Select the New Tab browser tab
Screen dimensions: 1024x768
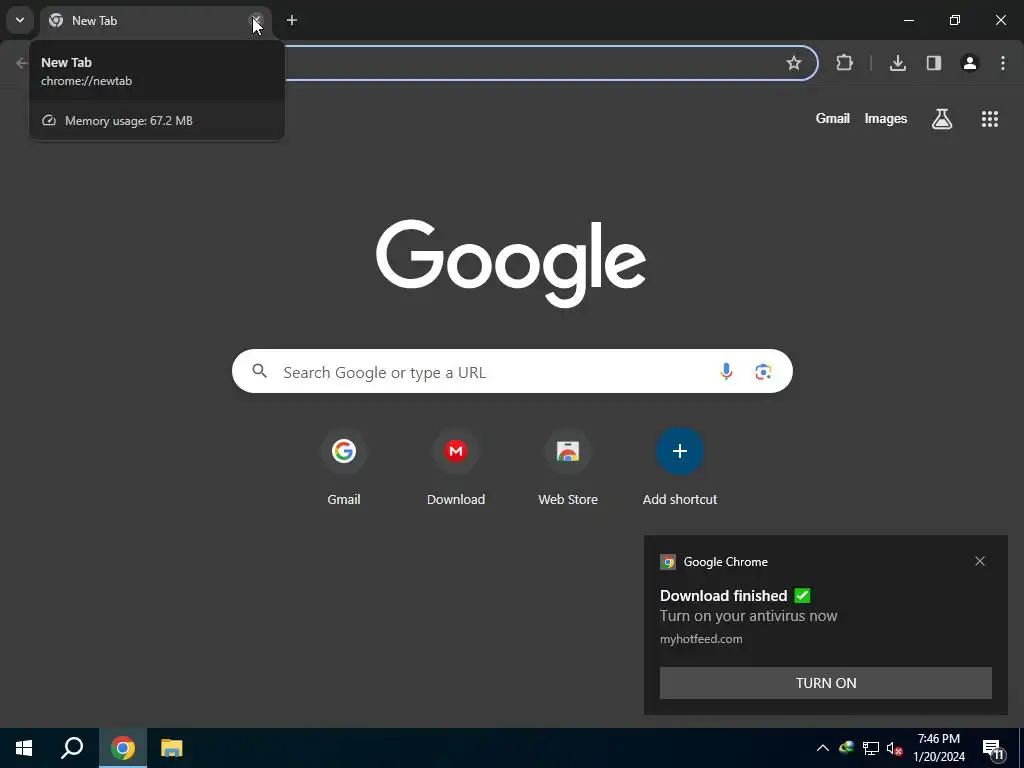(x=156, y=21)
